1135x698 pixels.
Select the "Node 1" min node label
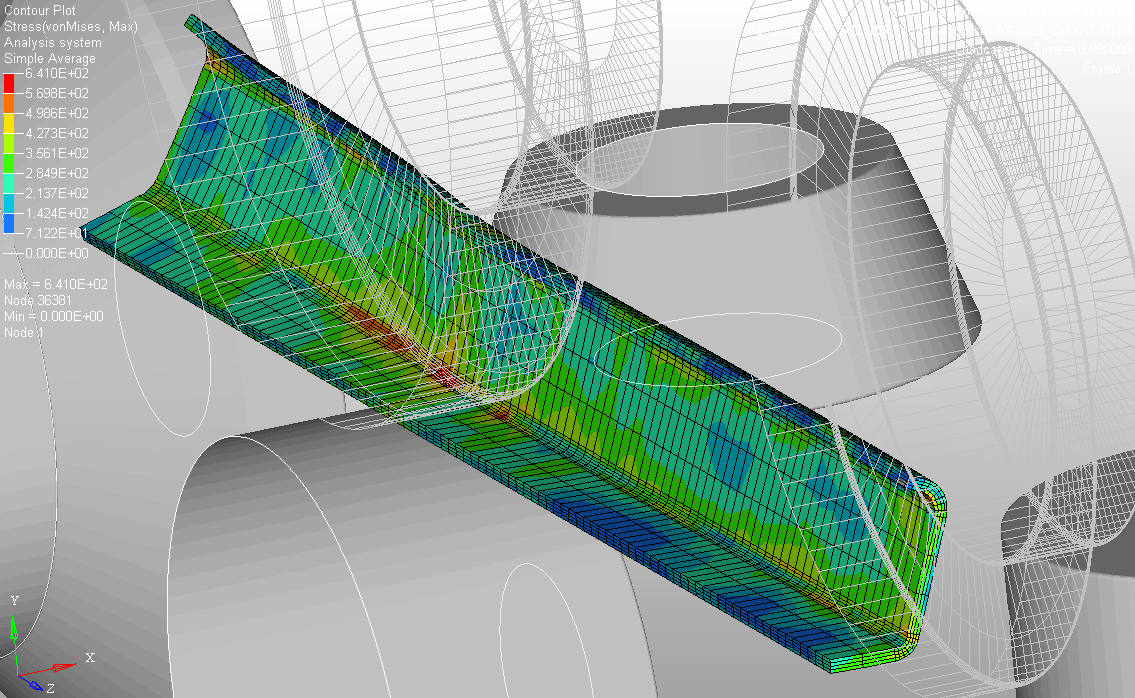coord(24,332)
